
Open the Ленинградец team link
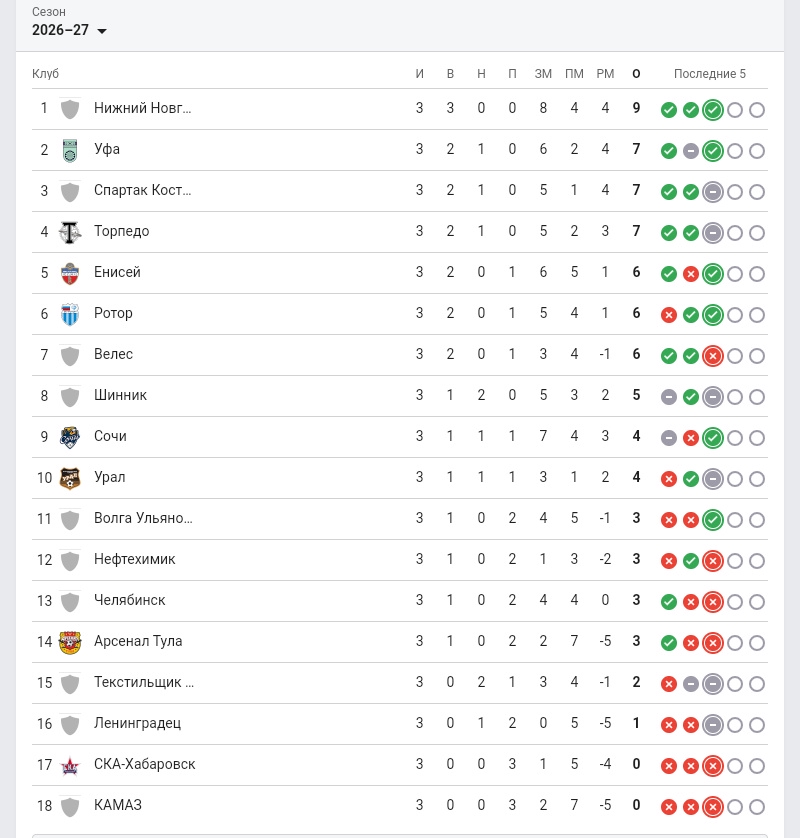pos(137,723)
